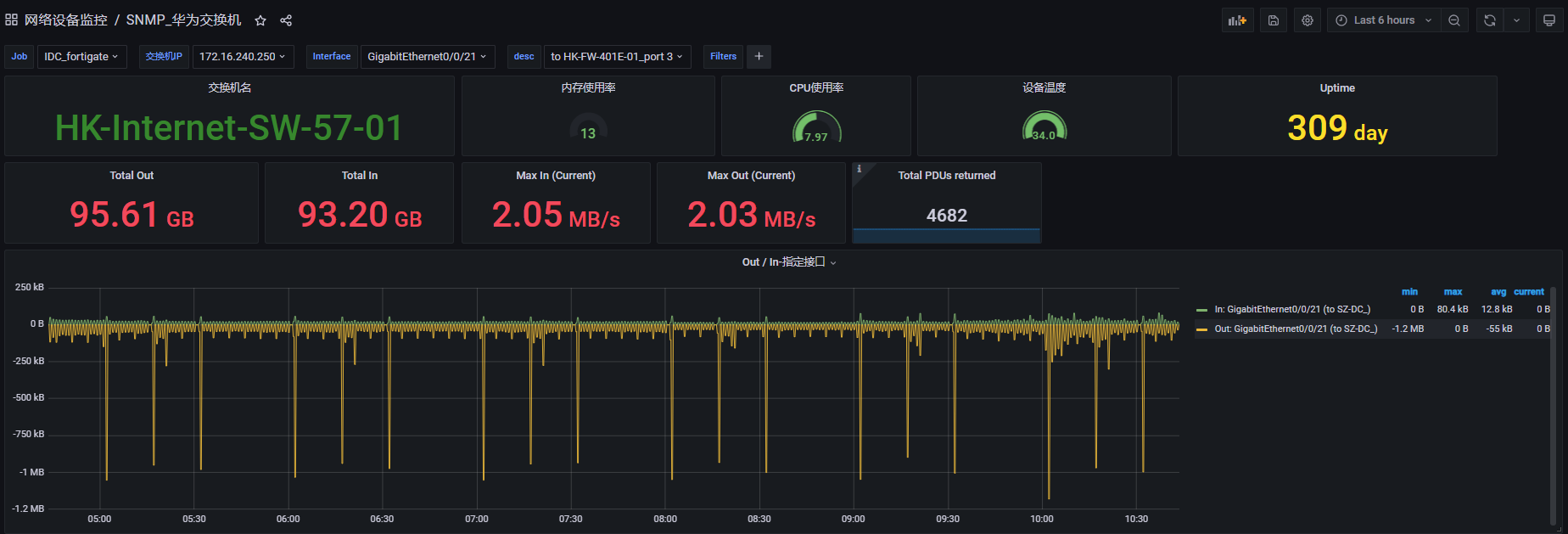Screen dimensions: 1568x534
Task: Share the dashboard via share icon
Action: 286,20
